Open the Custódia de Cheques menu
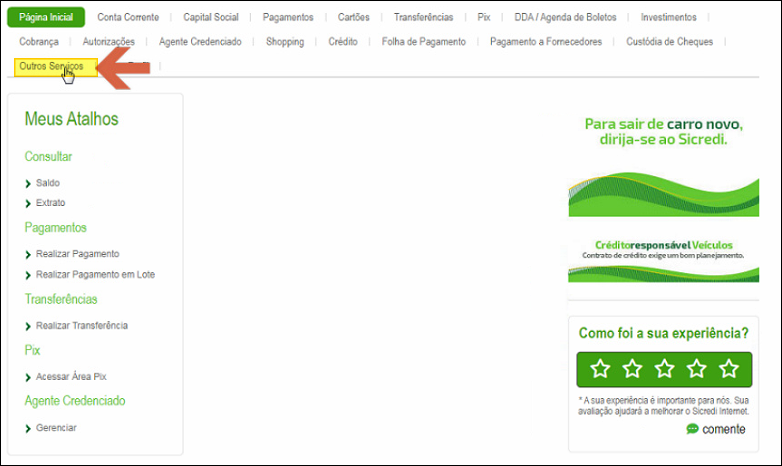This screenshot has height=466, width=782. point(670,41)
